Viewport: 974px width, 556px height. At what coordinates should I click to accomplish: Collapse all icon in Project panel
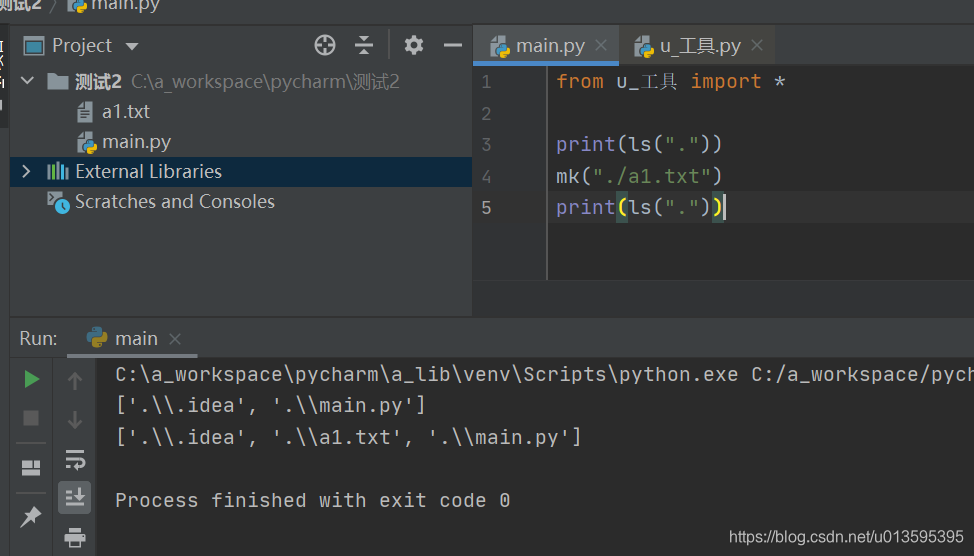364,45
